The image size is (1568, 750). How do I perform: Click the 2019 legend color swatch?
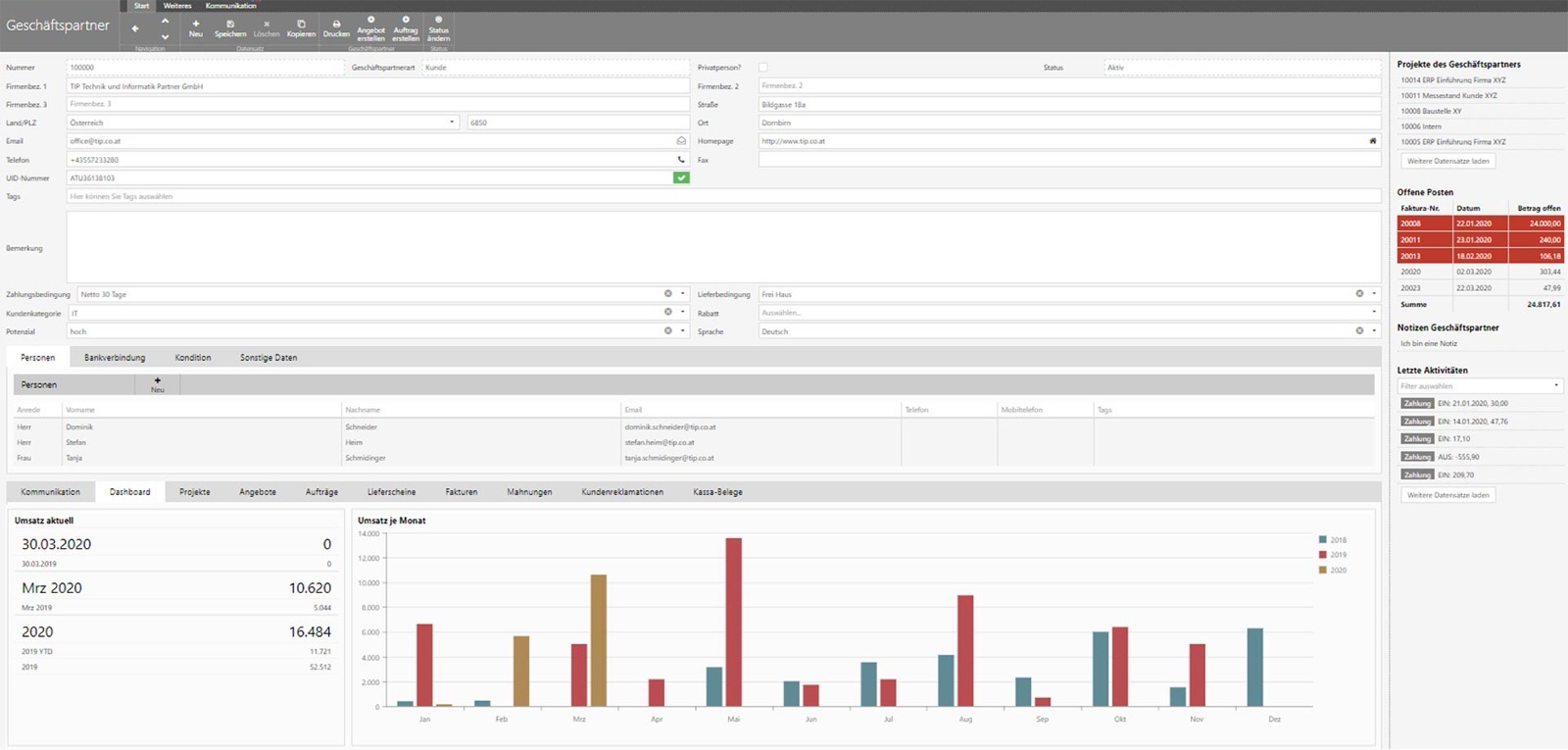click(1323, 555)
